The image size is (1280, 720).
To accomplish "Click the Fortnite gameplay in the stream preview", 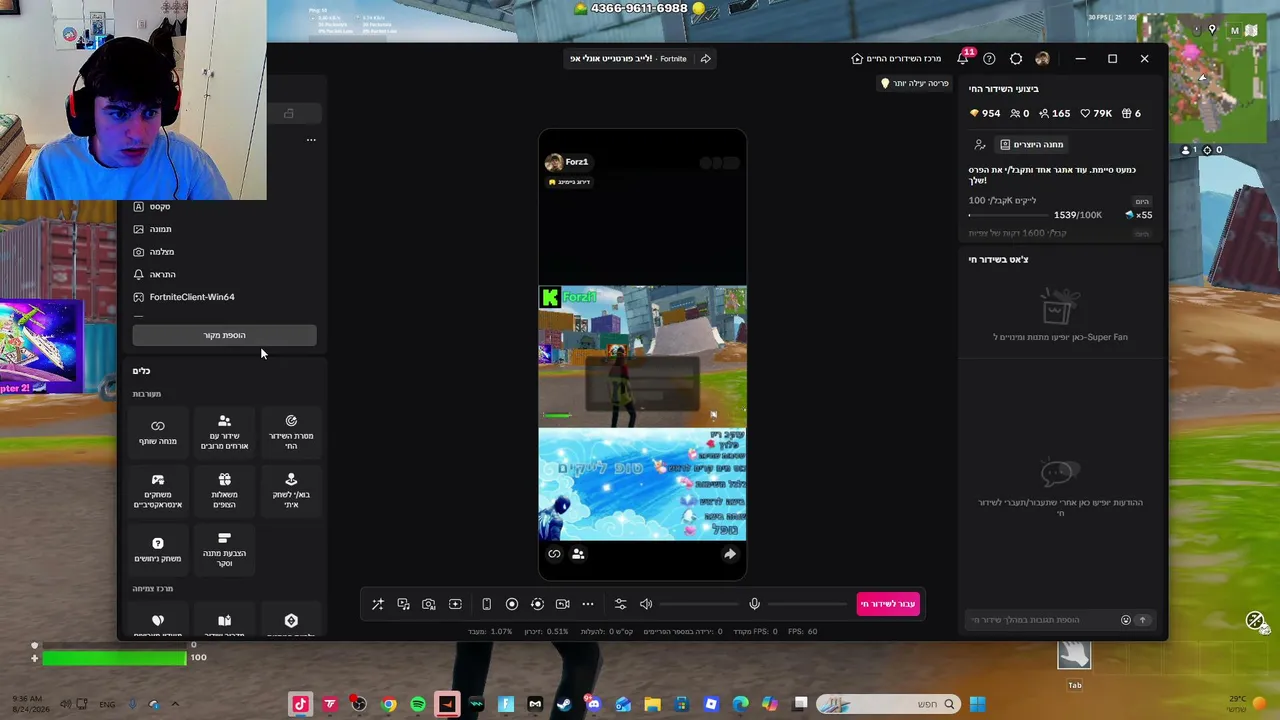I will [x=642, y=357].
